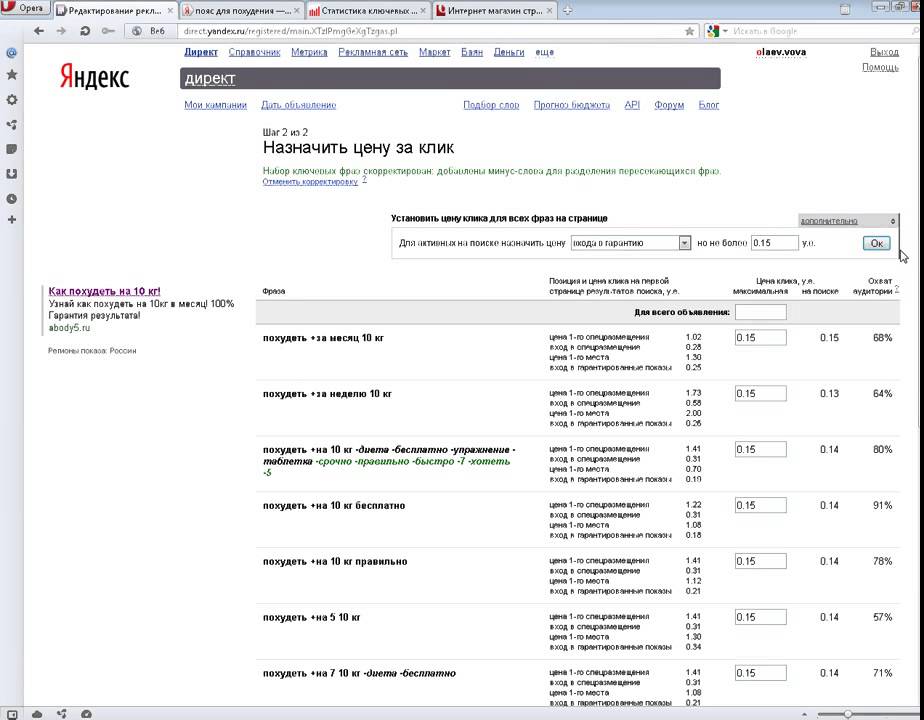The height and width of the screenshot is (720, 924).
Task: Open the History clock panel in sidebar
Action: coord(11,198)
